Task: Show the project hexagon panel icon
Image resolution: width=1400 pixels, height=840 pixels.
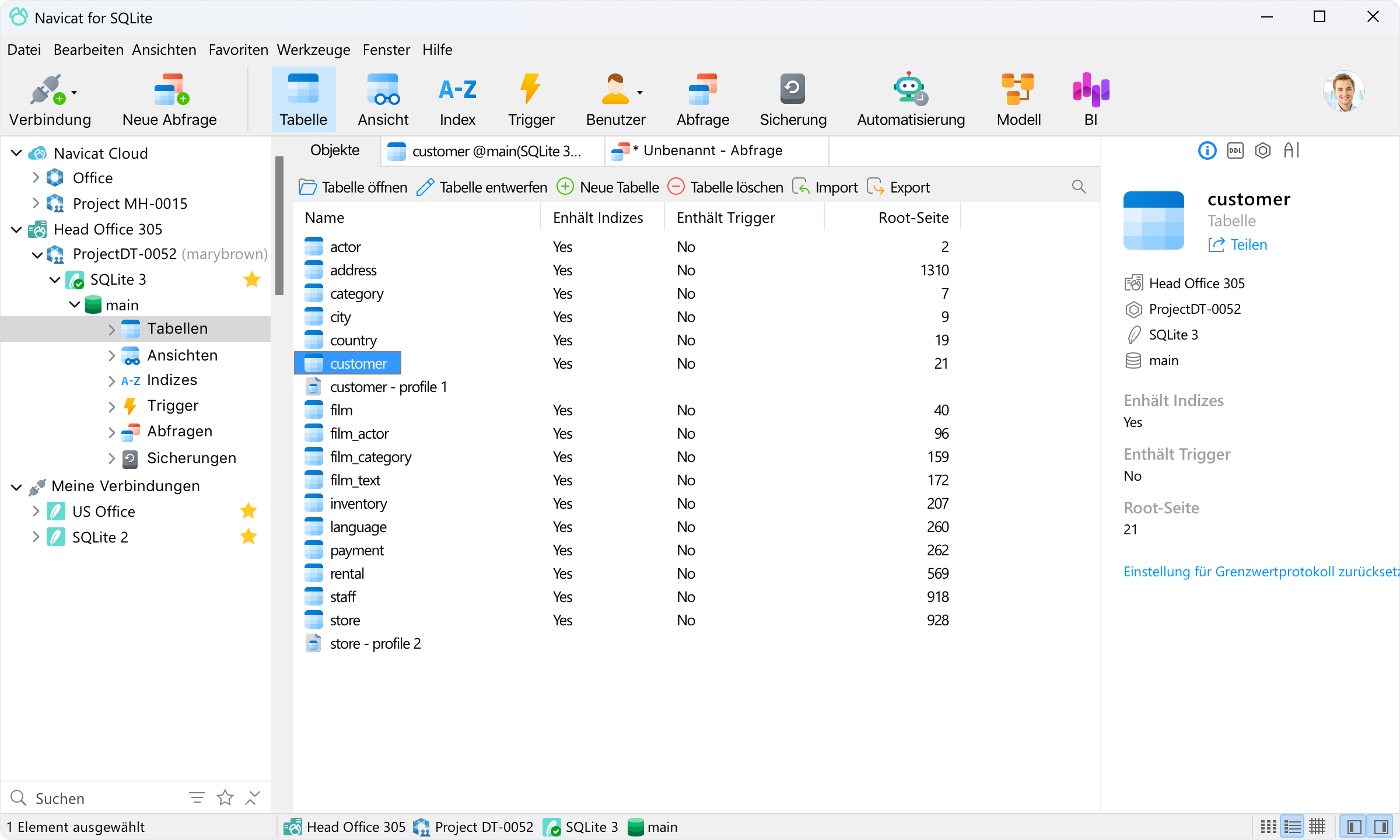Action: (1263, 150)
